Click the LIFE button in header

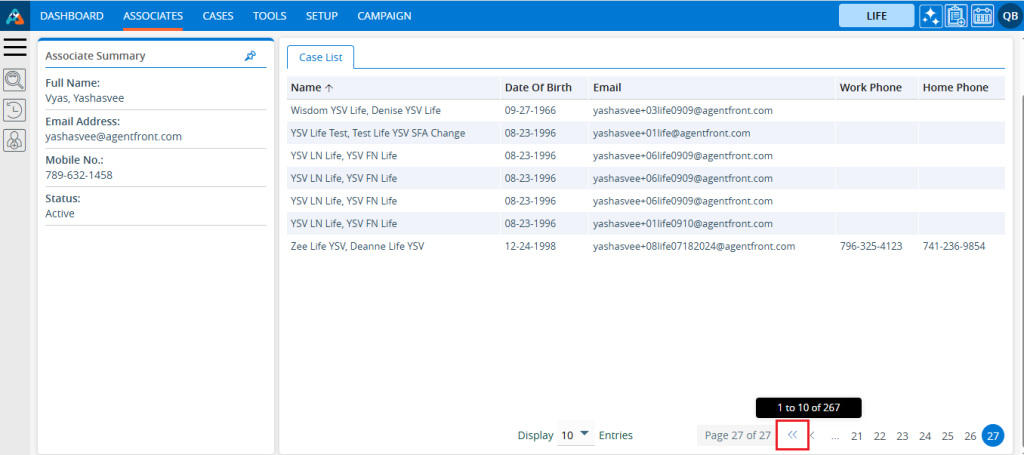875,16
